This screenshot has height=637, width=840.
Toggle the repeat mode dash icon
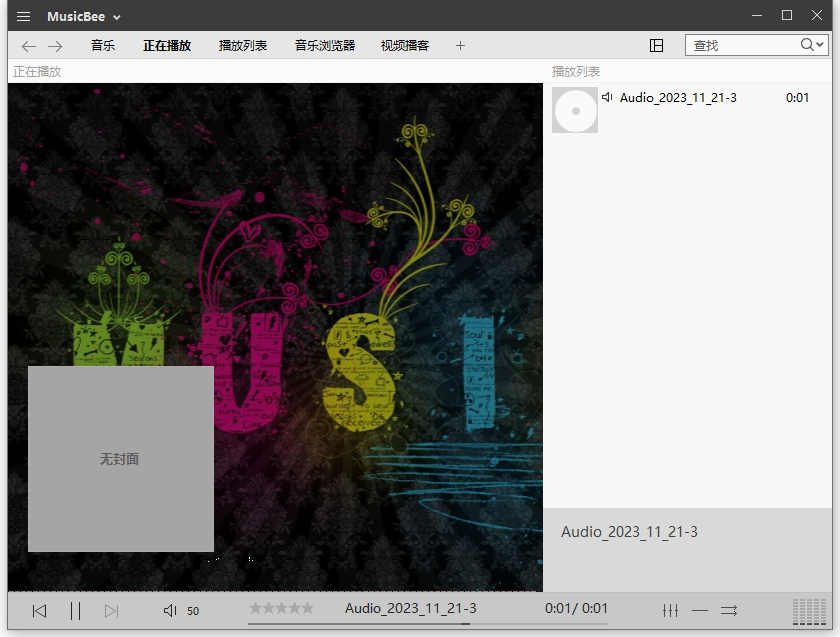coord(700,610)
